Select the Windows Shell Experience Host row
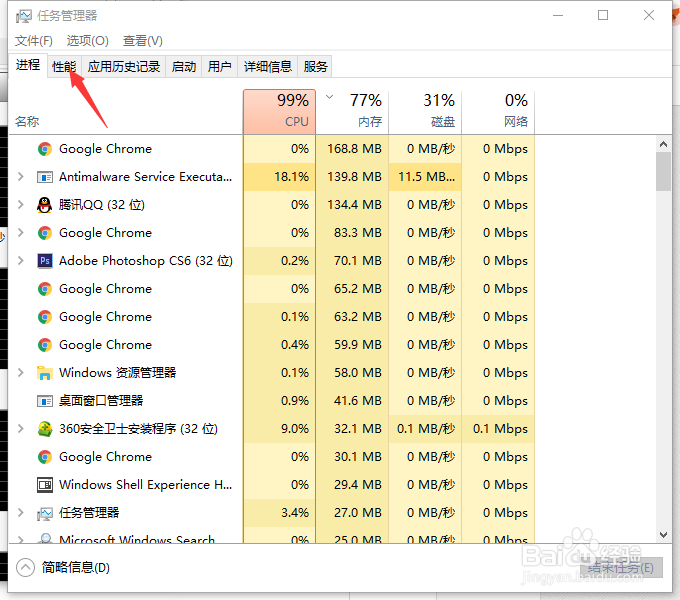This screenshot has width=680, height=600. (x=271, y=485)
